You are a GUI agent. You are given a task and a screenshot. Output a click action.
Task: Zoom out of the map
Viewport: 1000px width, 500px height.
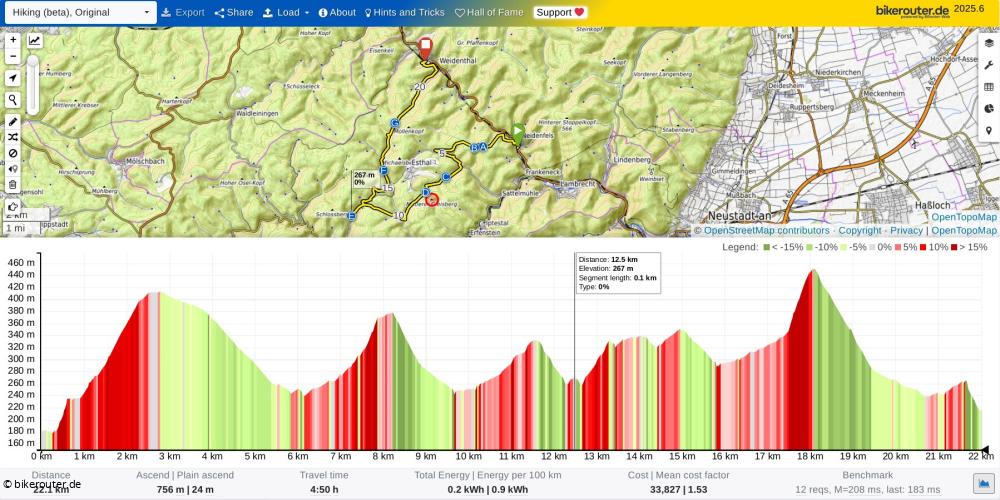[x=13, y=56]
